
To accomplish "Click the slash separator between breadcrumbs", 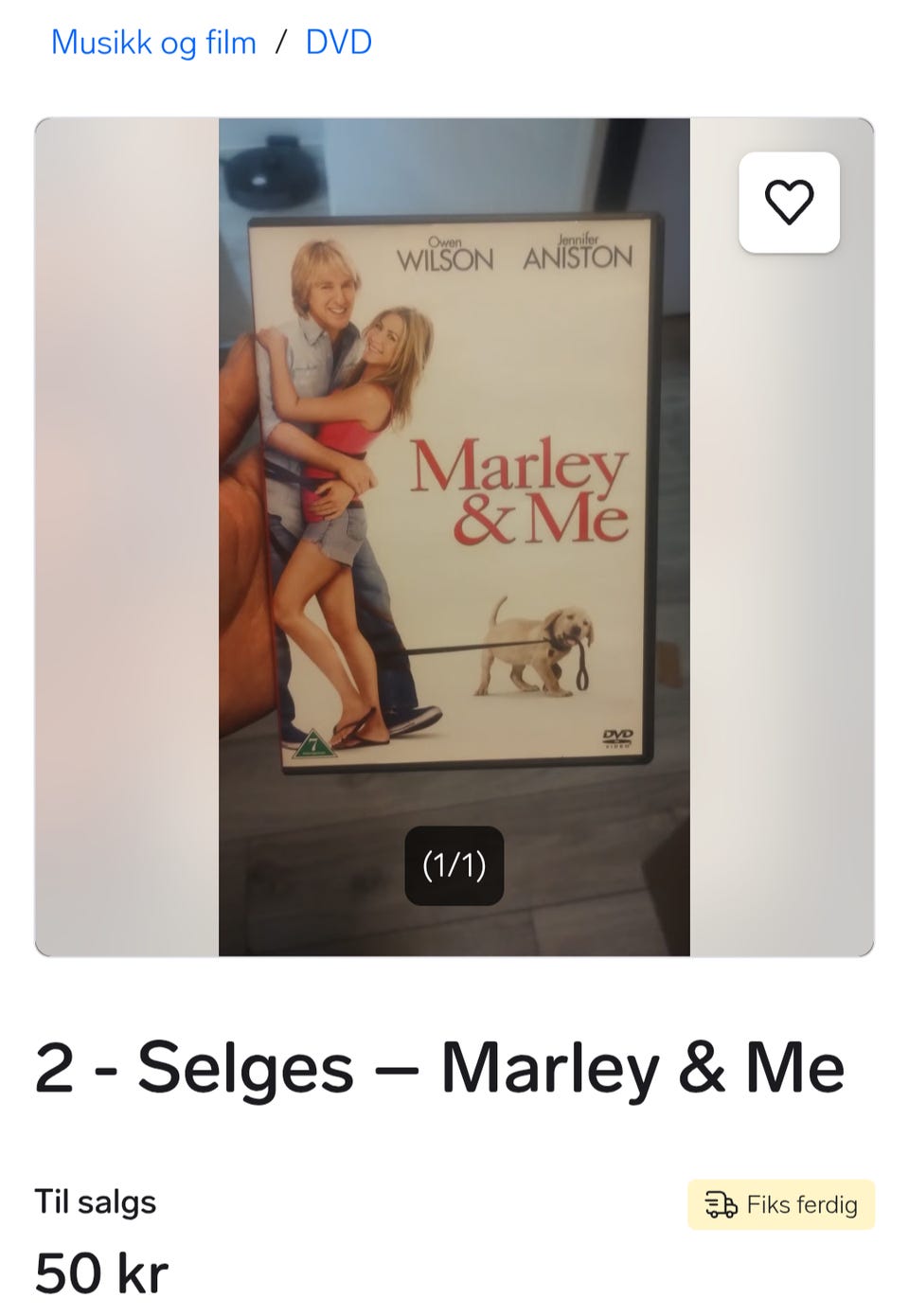I will pos(281,43).
